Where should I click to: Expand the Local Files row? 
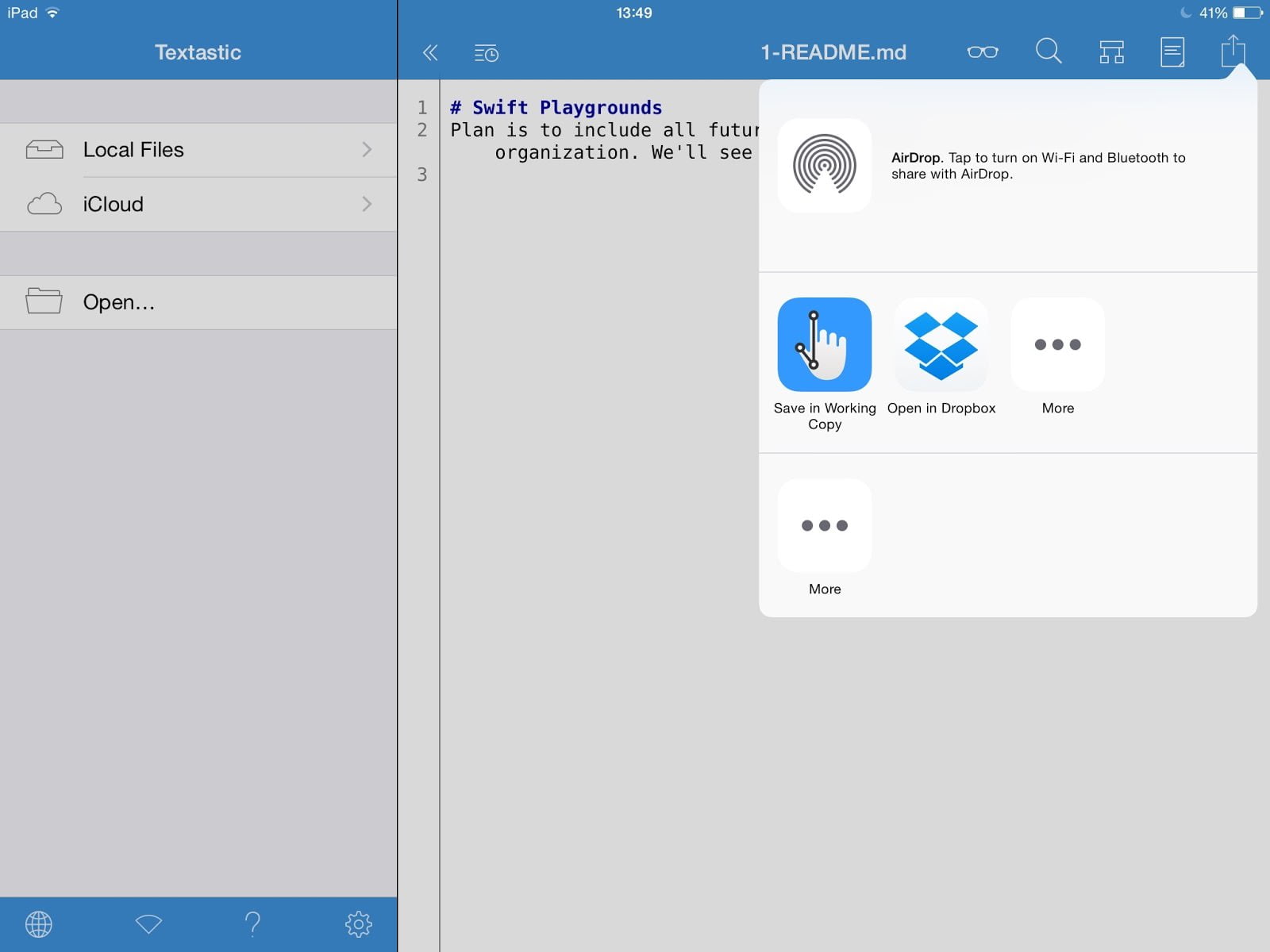[x=198, y=150]
